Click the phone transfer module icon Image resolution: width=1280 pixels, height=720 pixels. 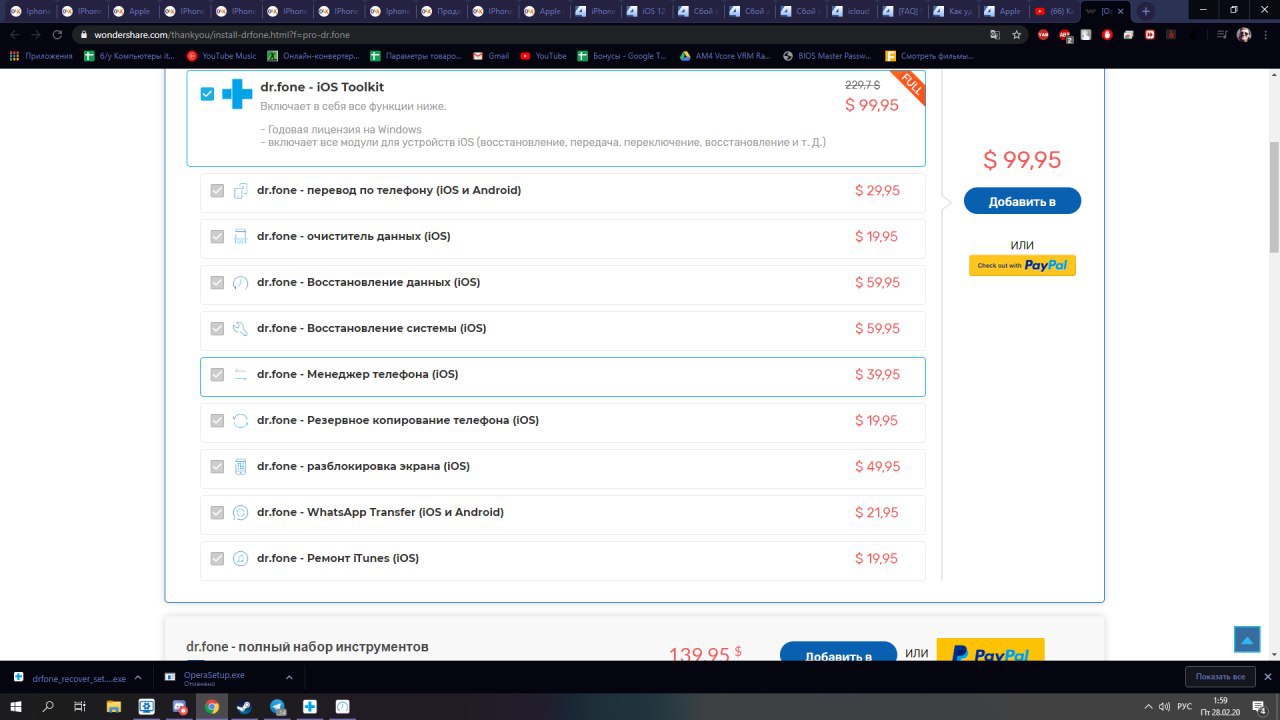pyautogui.click(x=240, y=191)
